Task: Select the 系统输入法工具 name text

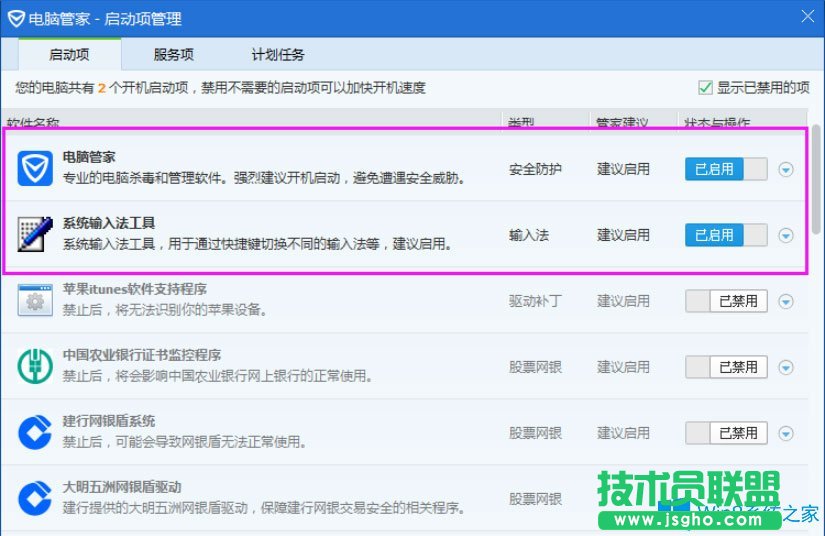Action: (109, 223)
